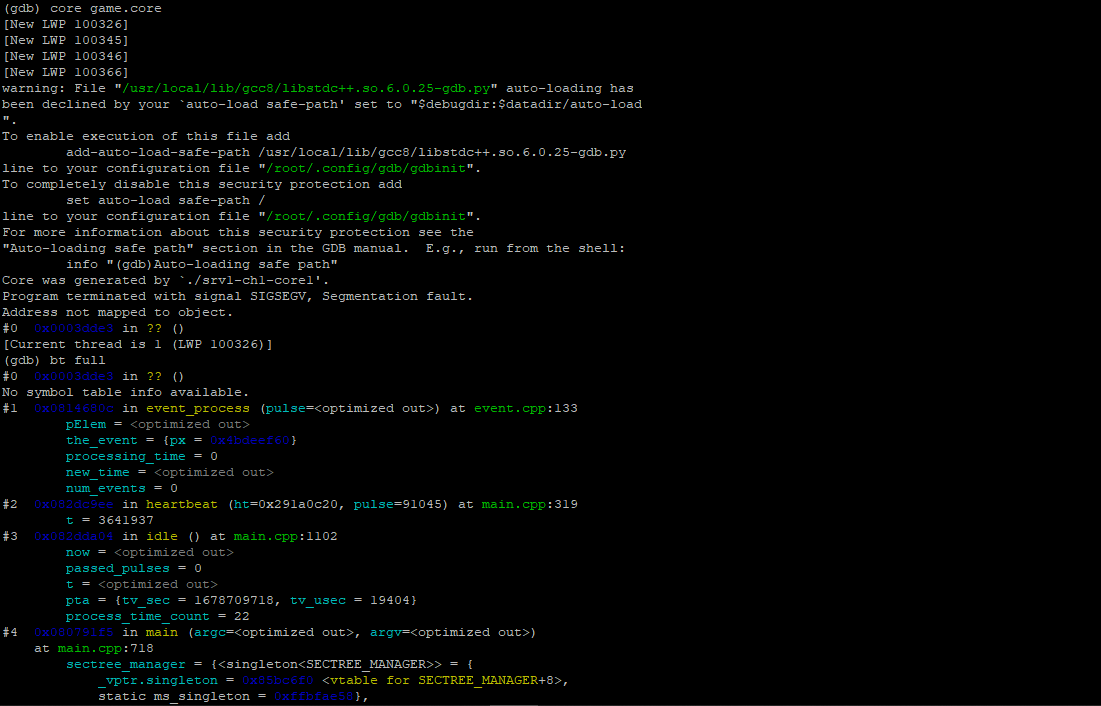Image resolution: width=1101 pixels, height=706 pixels.
Task: Click the 'ht=0x291a0c20' argument
Action: (290, 504)
